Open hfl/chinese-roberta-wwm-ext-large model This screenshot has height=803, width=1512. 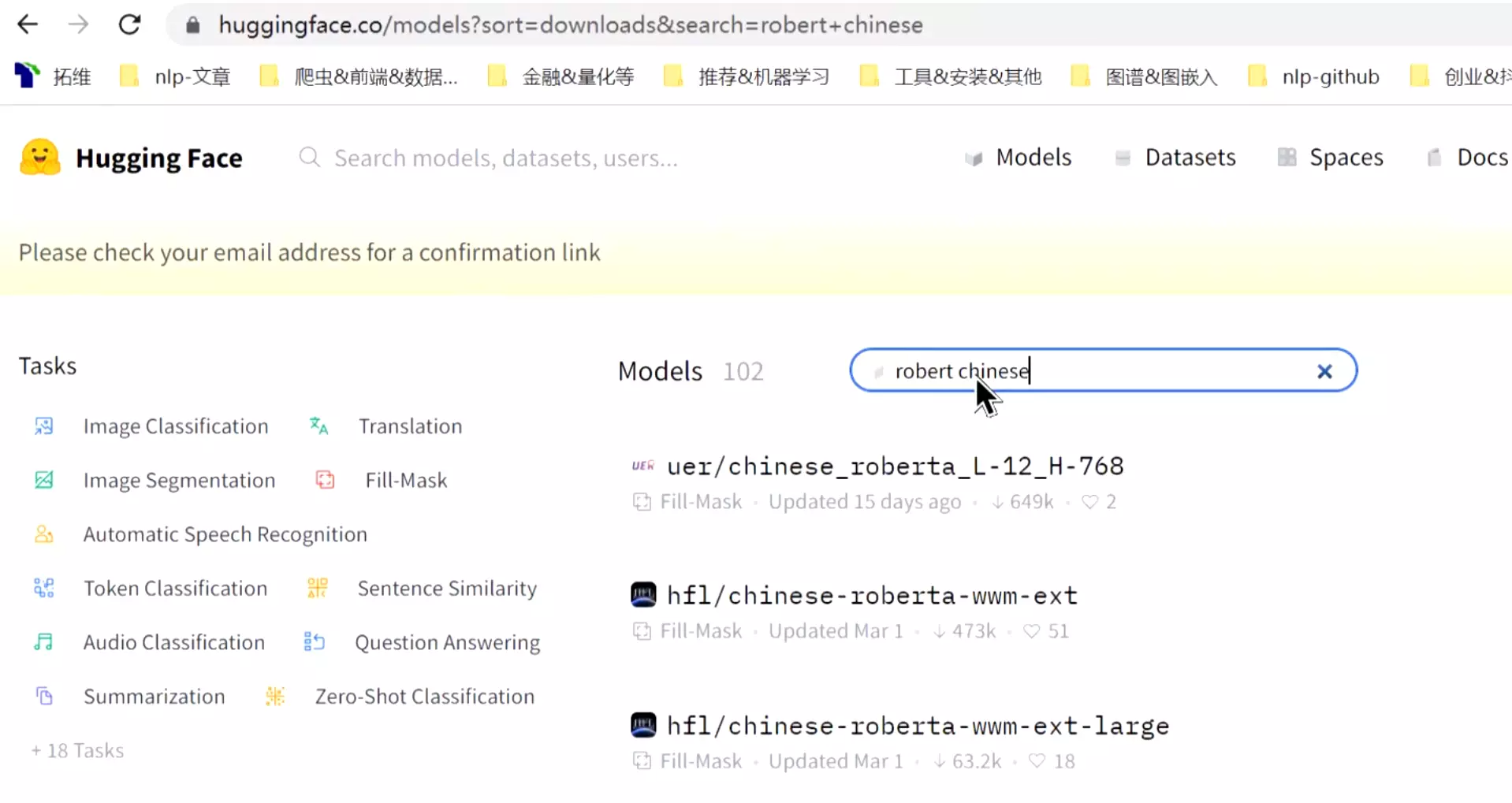[x=918, y=726]
